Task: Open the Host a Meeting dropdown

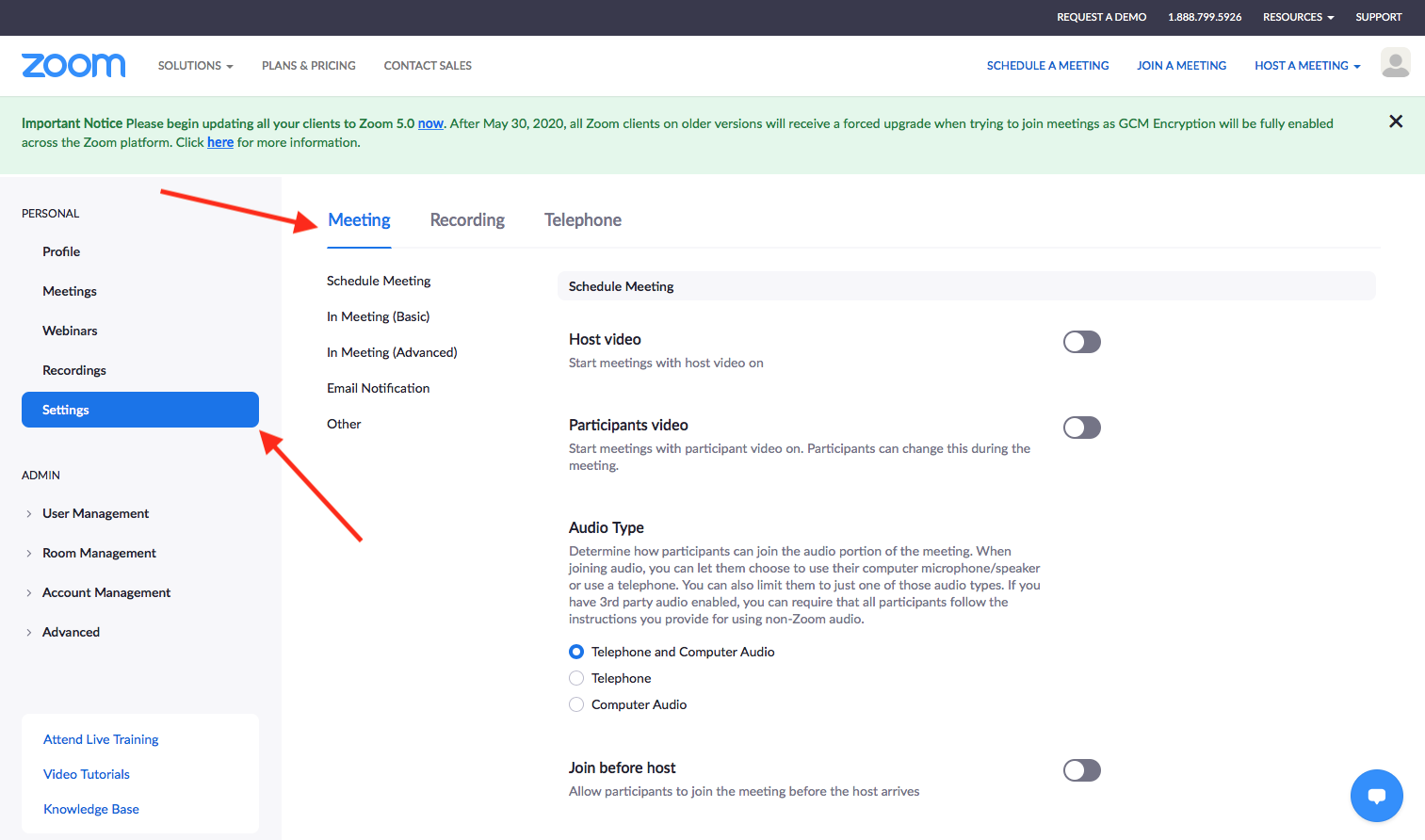Action: [x=1307, y=66]
